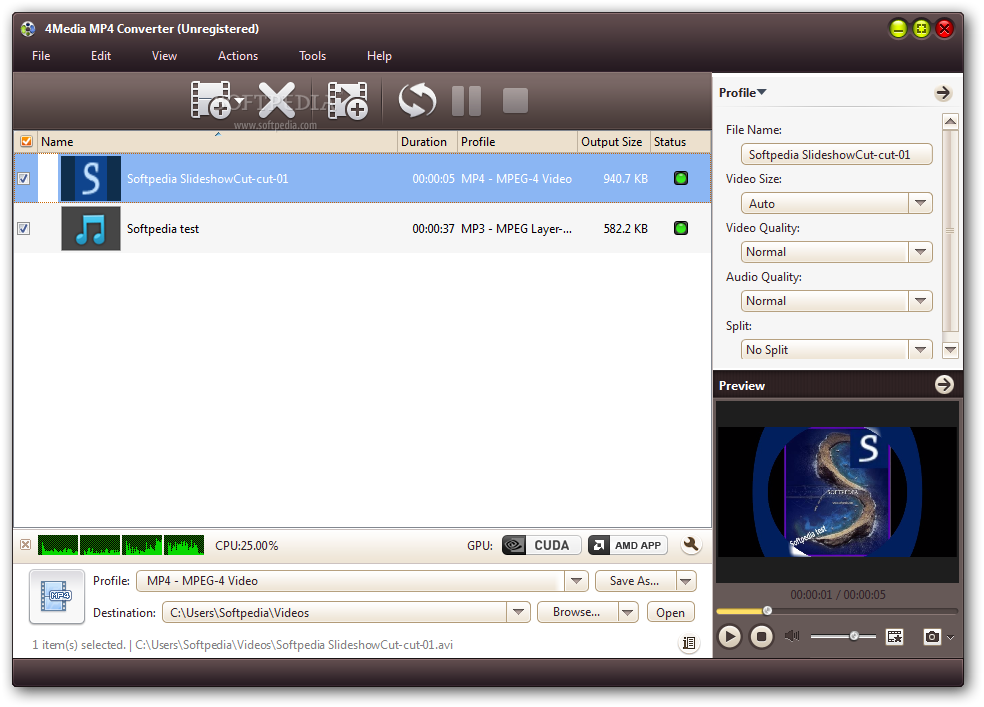Open the Video Quality dropdown

click(920, 252)
